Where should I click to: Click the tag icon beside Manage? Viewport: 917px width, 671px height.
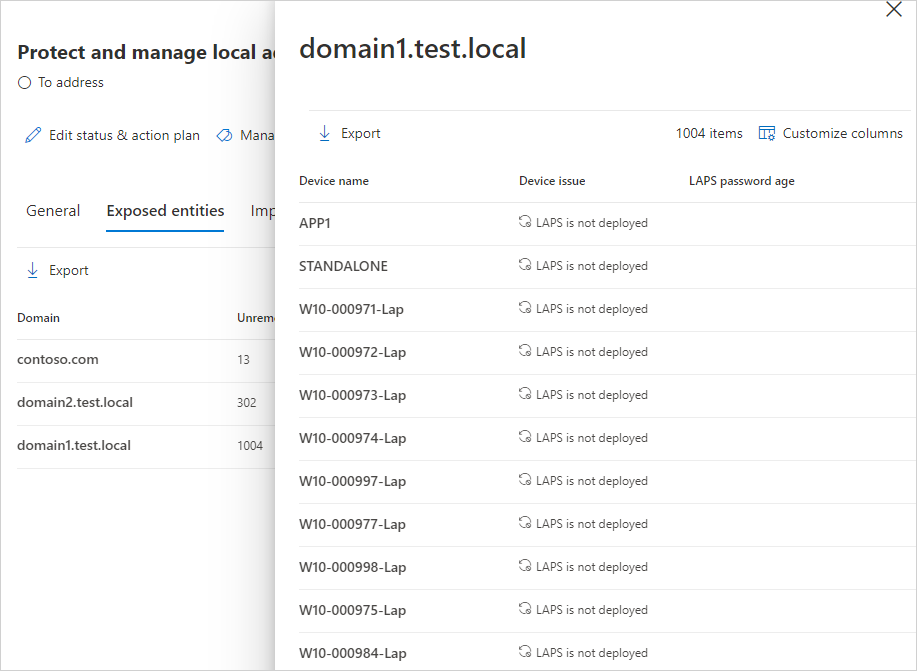pos(225,135)
